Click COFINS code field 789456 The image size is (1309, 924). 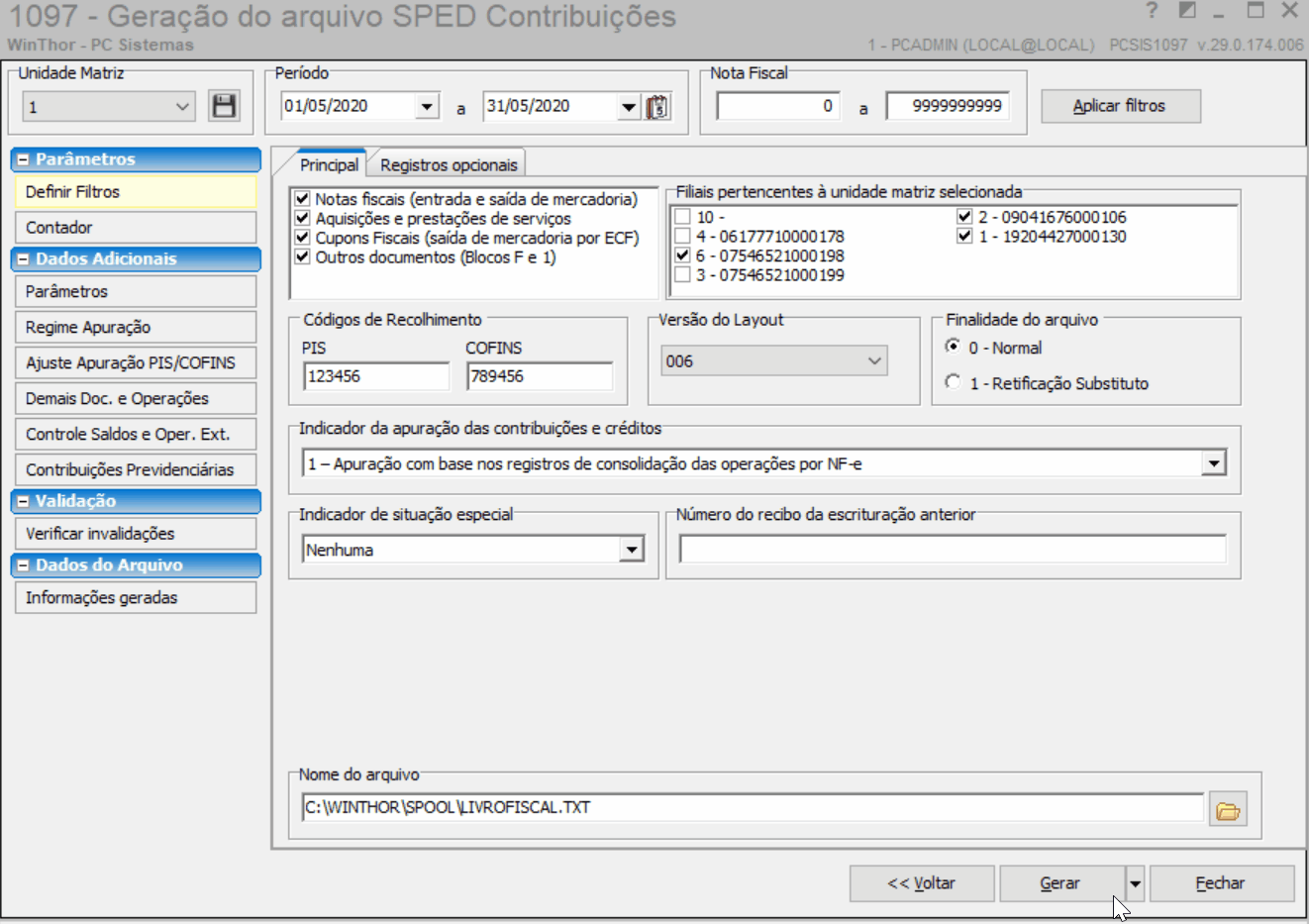(x=540, y=376)
